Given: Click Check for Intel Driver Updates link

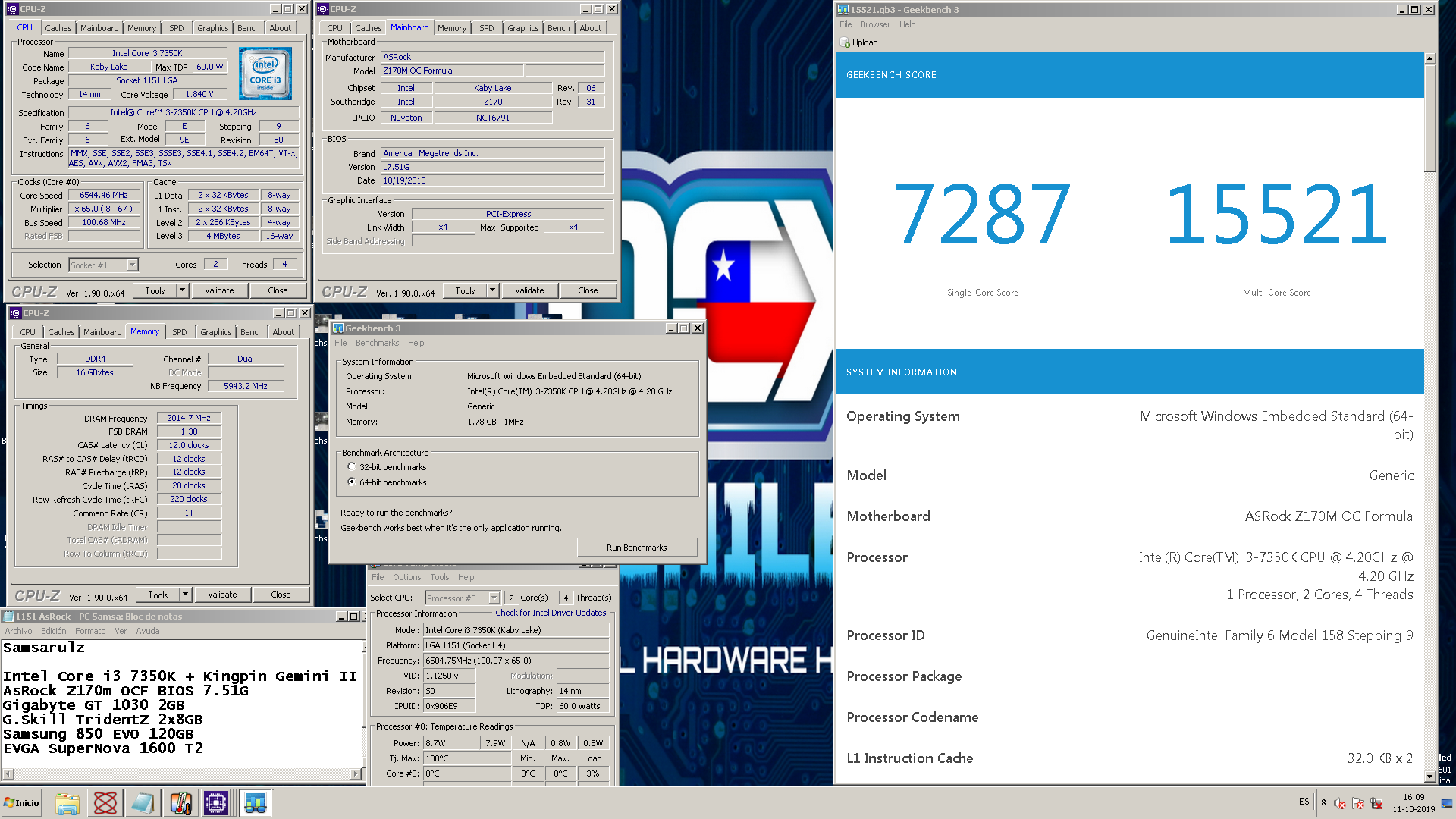Looking at the screenshot, I should coord(551,613).
